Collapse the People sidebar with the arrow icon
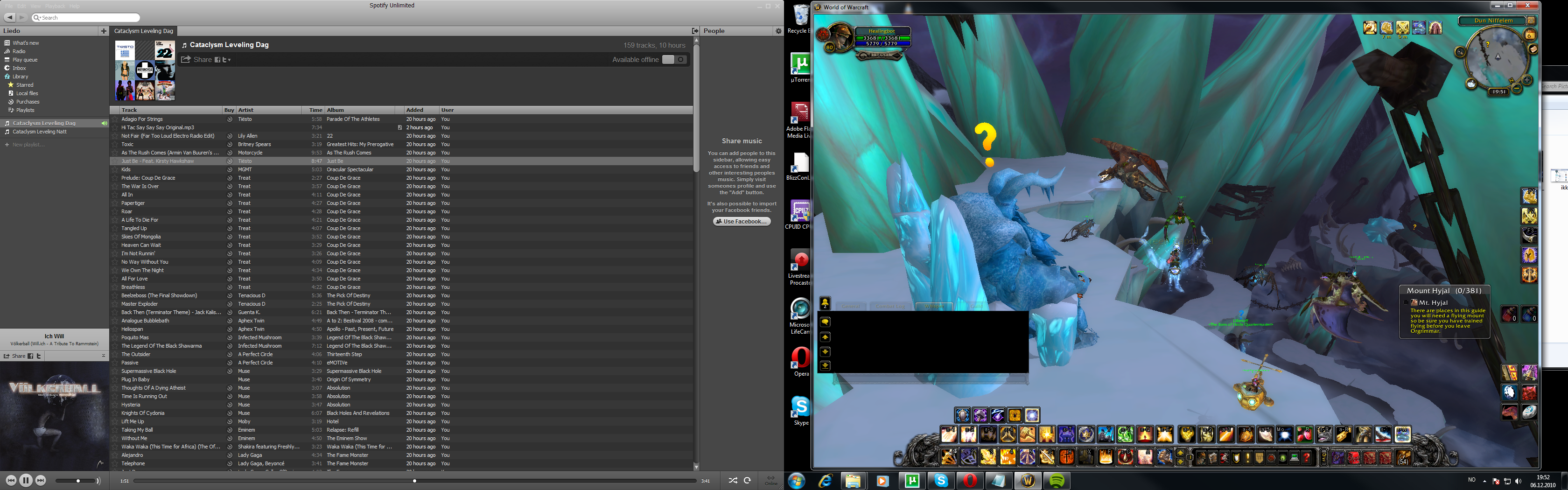The width and height of the screenshot is (1568, 490). (695, 31)
